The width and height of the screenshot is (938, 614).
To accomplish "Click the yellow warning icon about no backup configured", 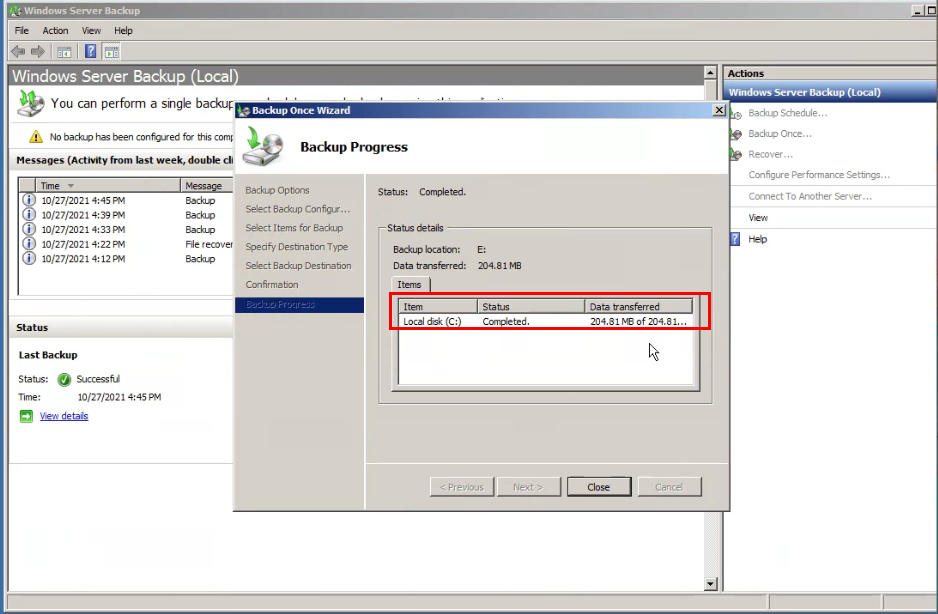I will pyautogui.click(x=36, y=136).
